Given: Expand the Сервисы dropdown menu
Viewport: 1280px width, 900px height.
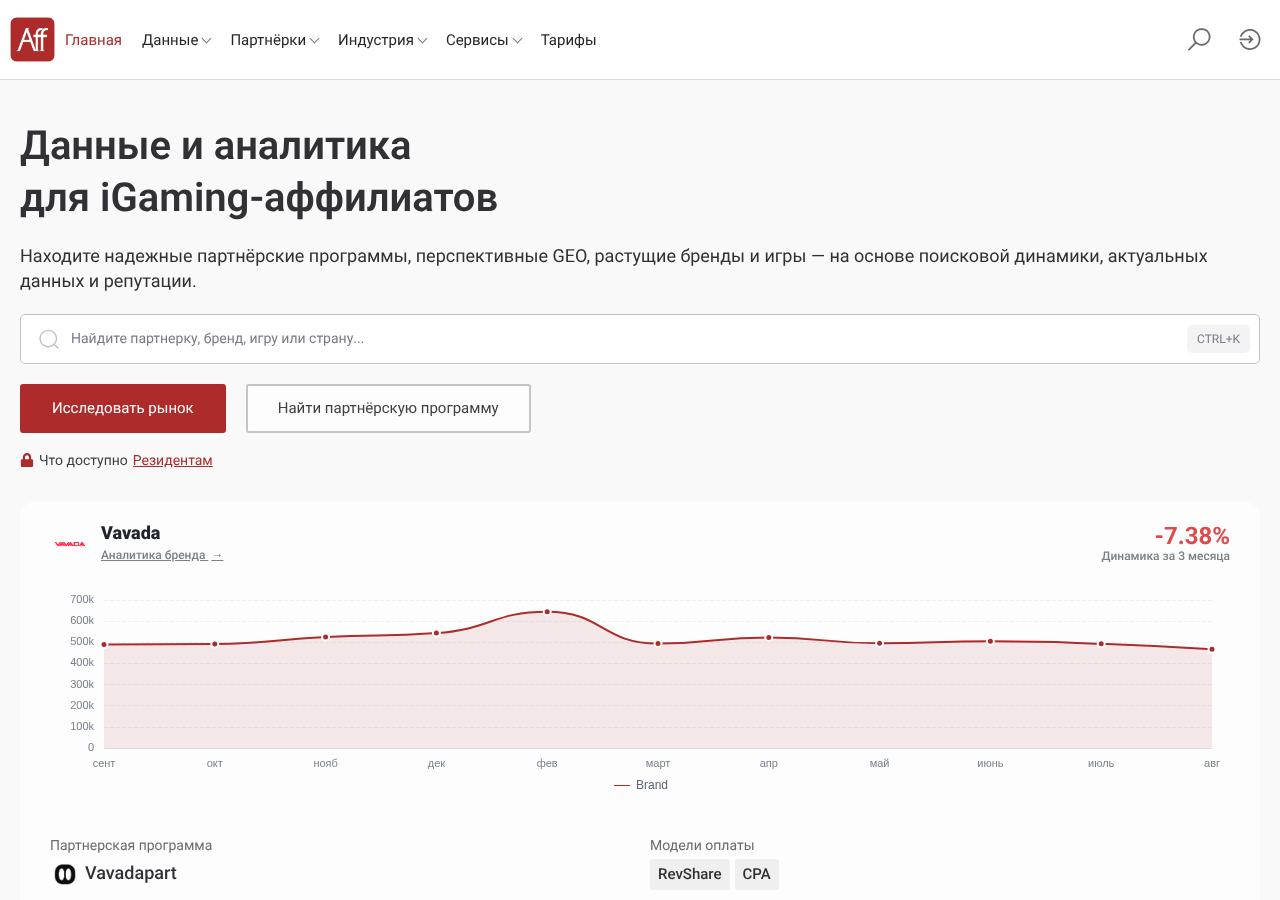Looking at the screenshot, I should (x=484, y=40).
